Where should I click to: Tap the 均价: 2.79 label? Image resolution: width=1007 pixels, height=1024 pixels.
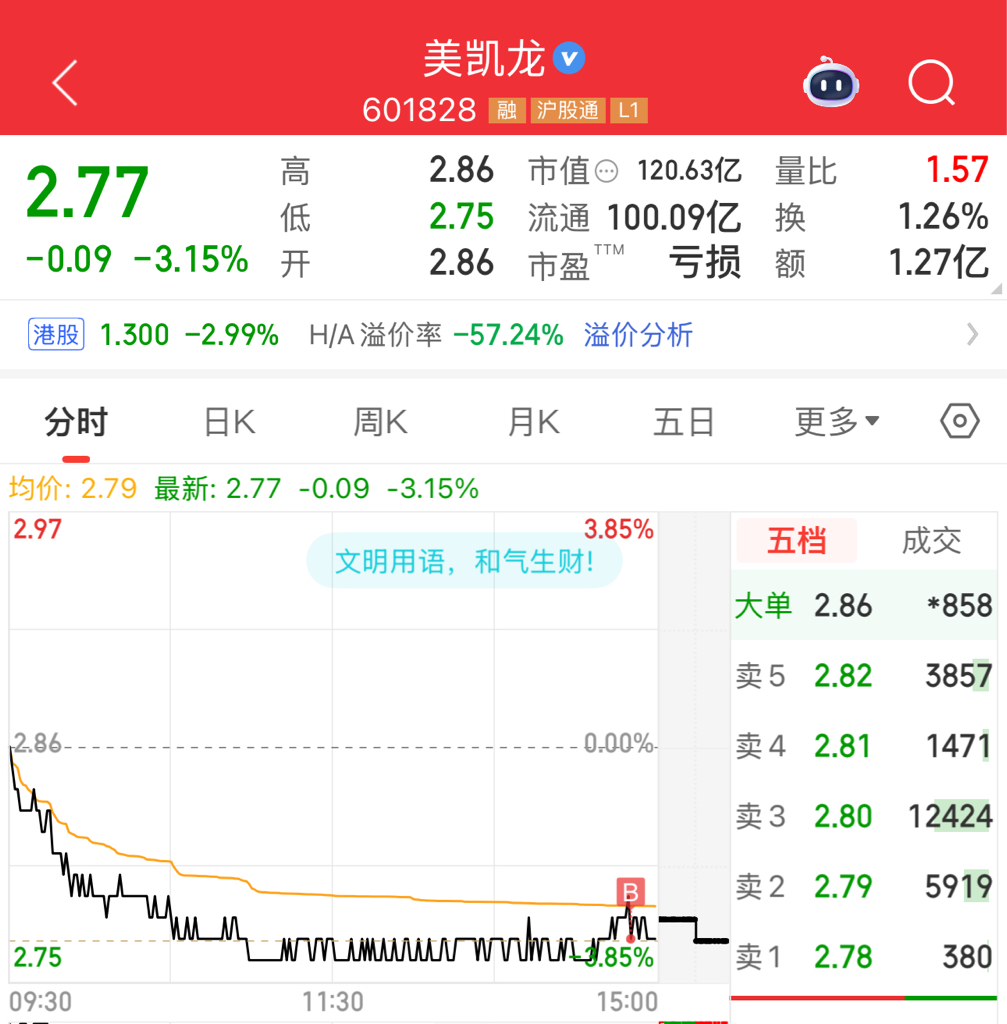(72, 488)
